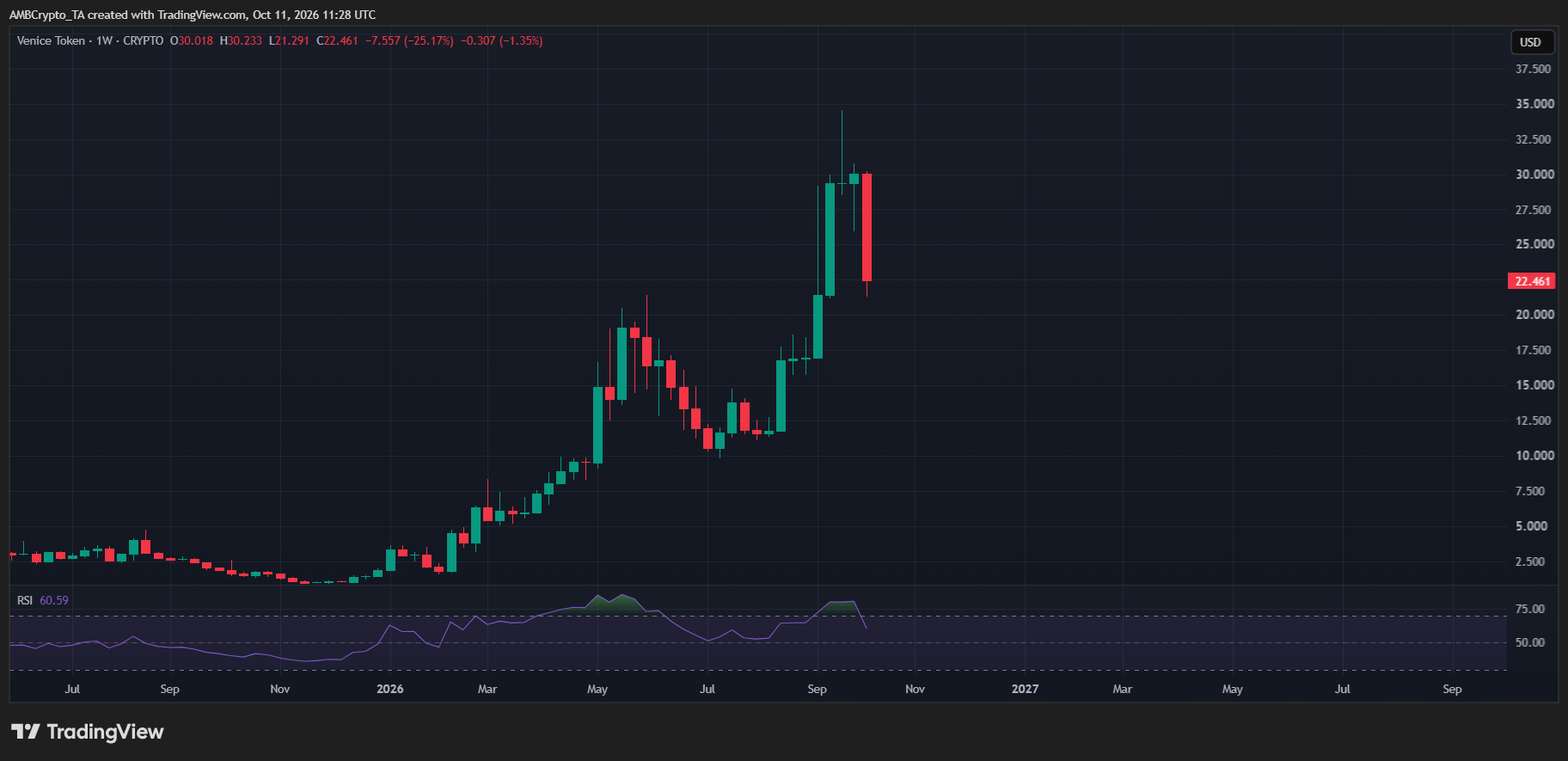Select the red 22.461 current price label
This screenshot has height=761, width=1568.
tap(1532, 281)
